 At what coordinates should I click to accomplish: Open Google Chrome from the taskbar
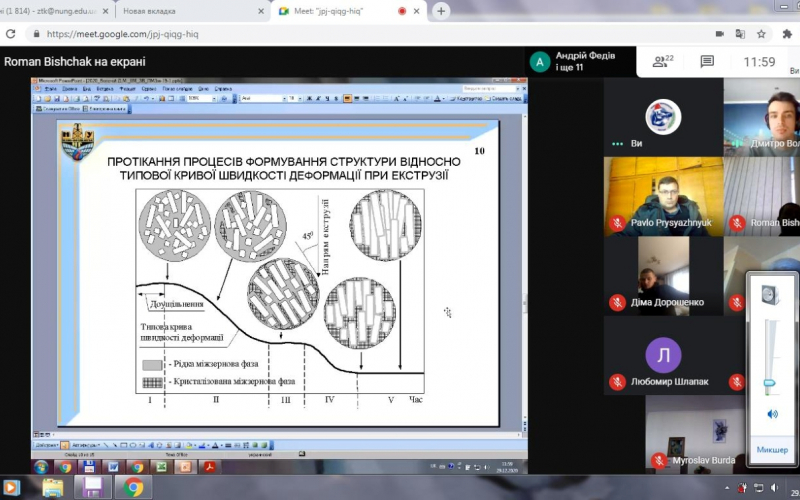click(132, 487)
